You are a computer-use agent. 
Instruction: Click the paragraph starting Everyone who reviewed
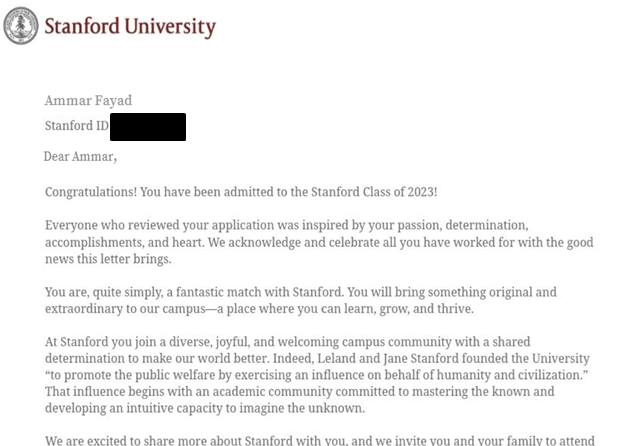pos(319,242)
